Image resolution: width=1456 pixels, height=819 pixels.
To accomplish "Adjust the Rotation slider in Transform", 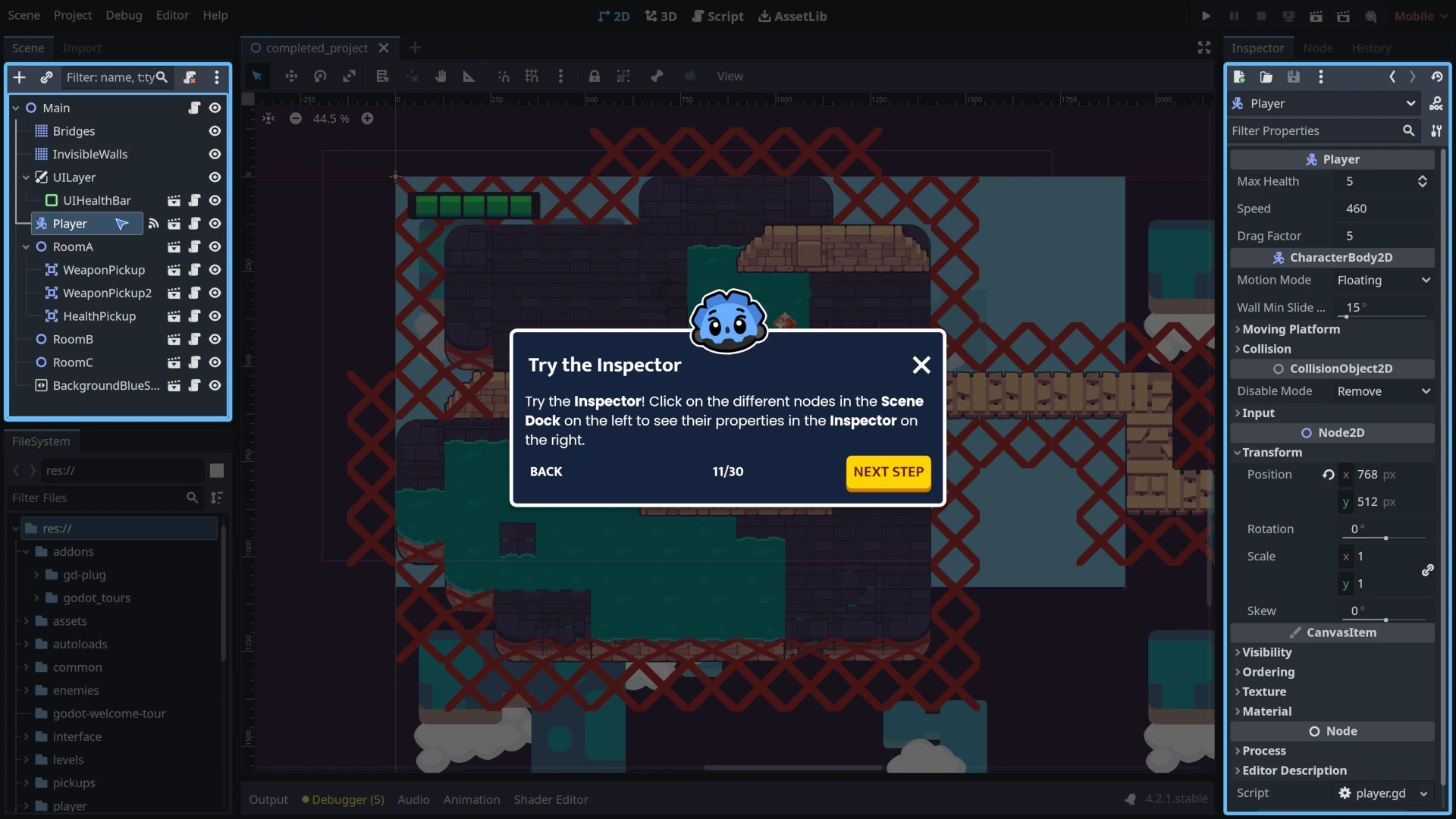I will tap(1385, 538).
